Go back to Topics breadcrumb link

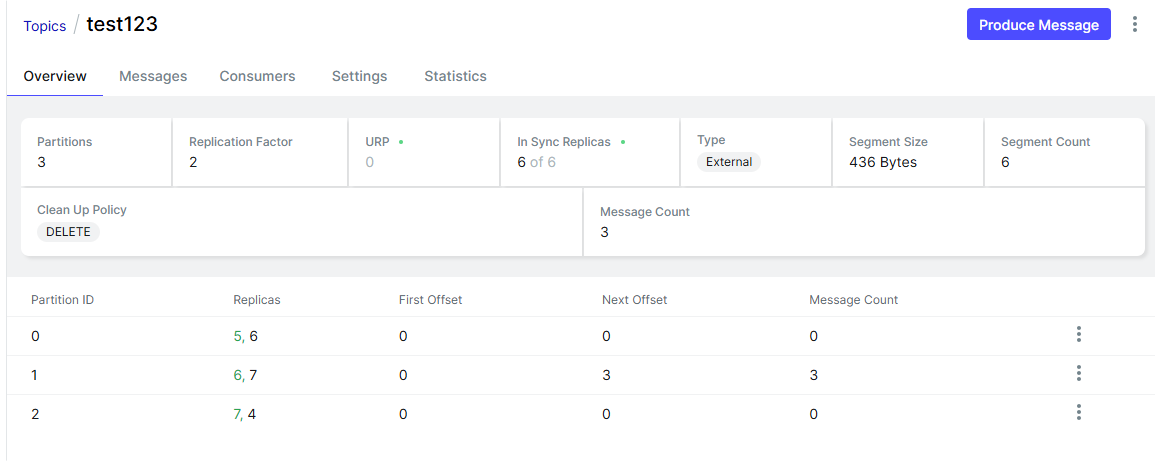coord(45,26)
